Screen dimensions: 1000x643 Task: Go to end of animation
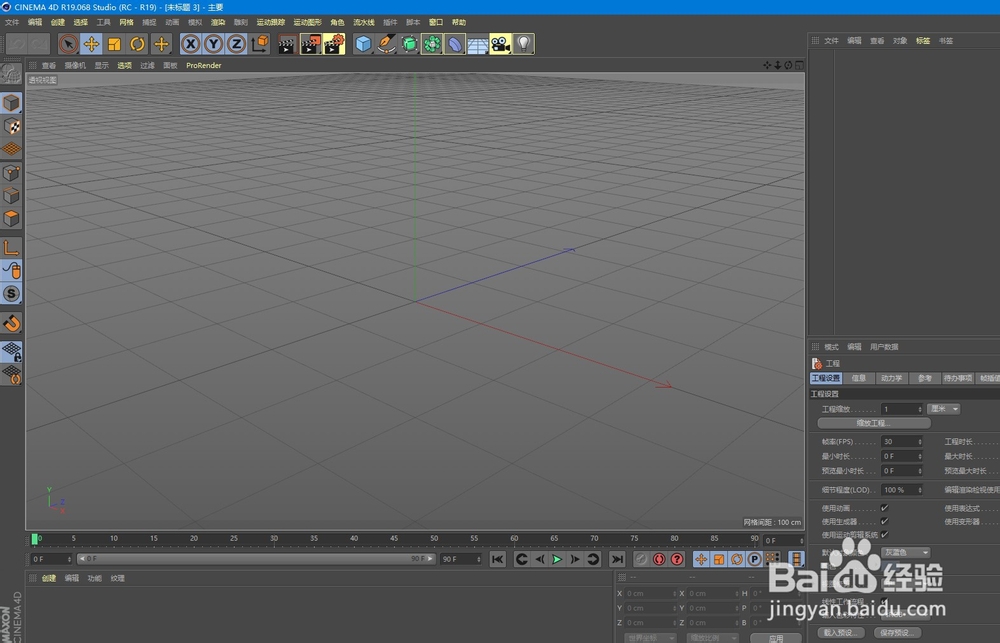[x=617, y=559]
